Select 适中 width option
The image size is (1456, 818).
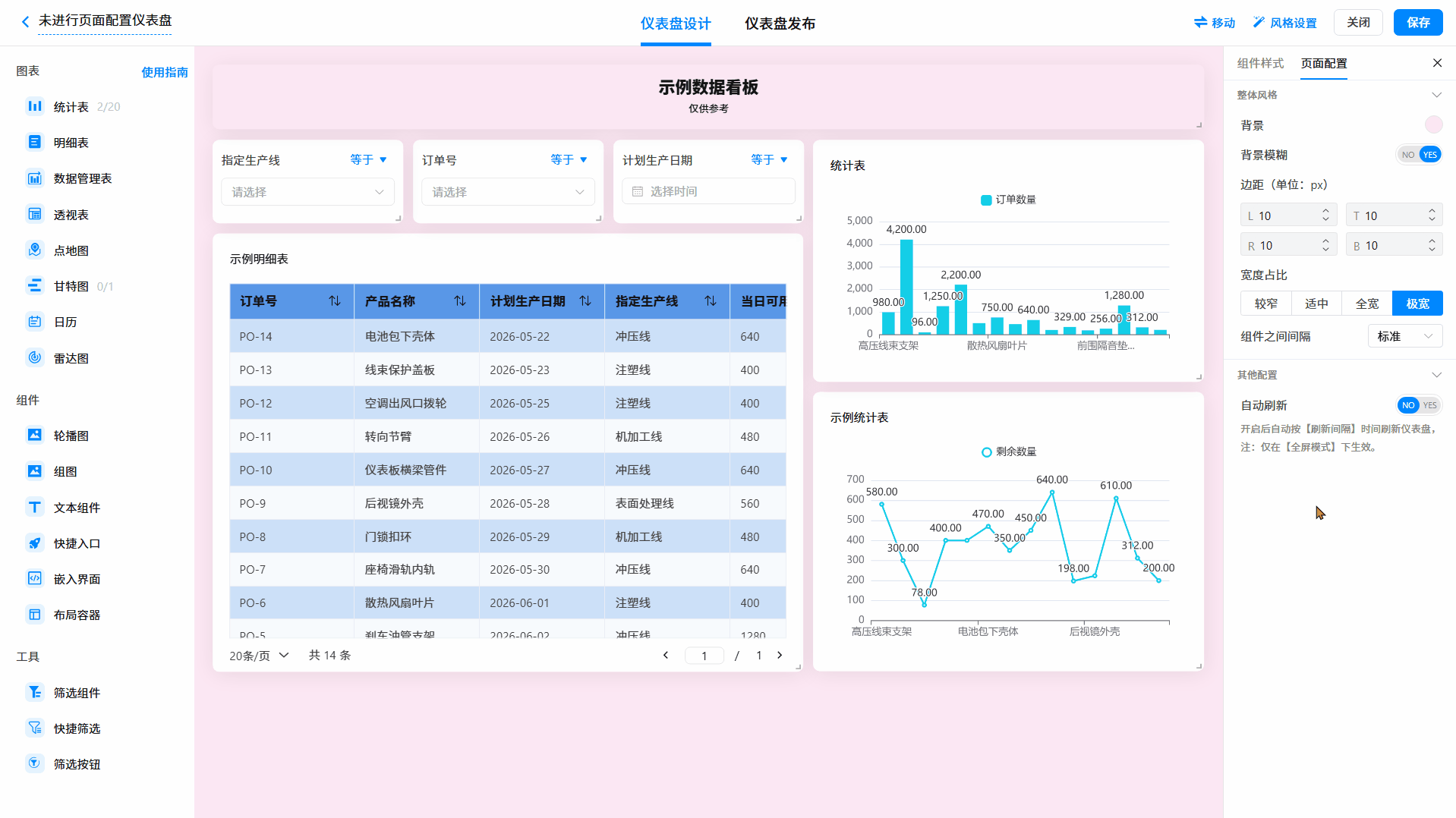point(1316,304)
